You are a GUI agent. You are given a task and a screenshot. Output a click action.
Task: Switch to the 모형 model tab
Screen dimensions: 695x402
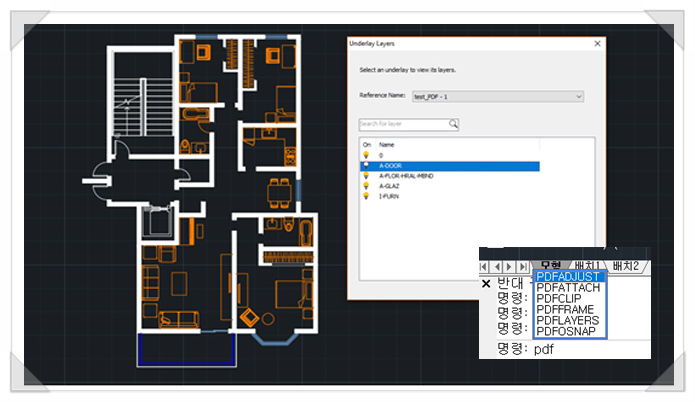pos(551,265)
